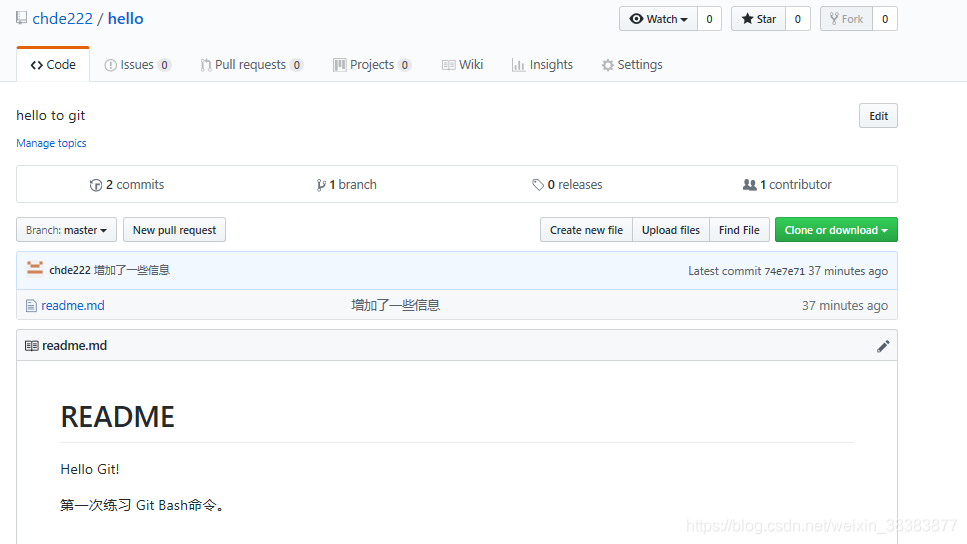Click the Edit description button
This screenshot has height=544, width=967.
coord(878,116)
